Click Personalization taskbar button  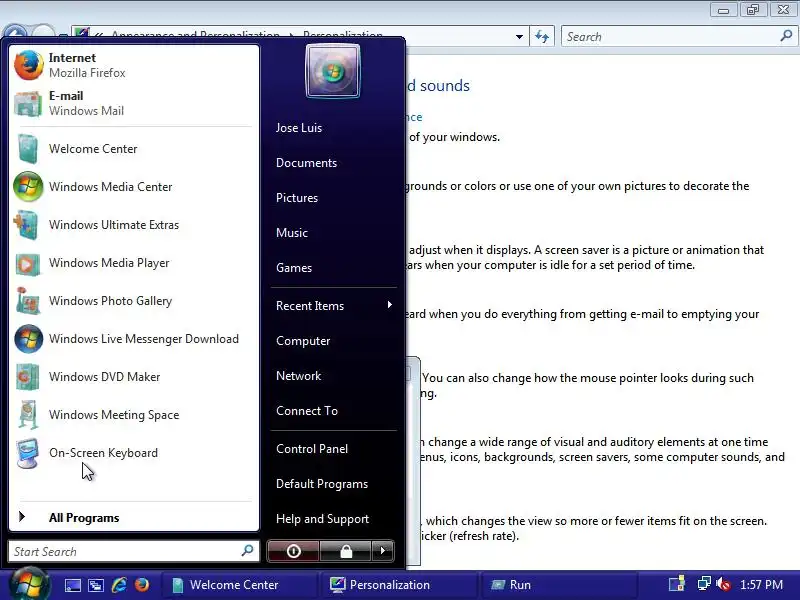[398, 585]
